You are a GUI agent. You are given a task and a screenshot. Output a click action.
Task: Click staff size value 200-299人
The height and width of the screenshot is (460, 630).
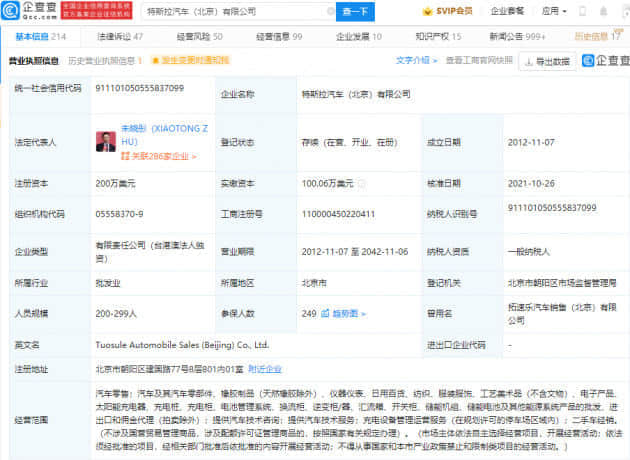(116, 313)
